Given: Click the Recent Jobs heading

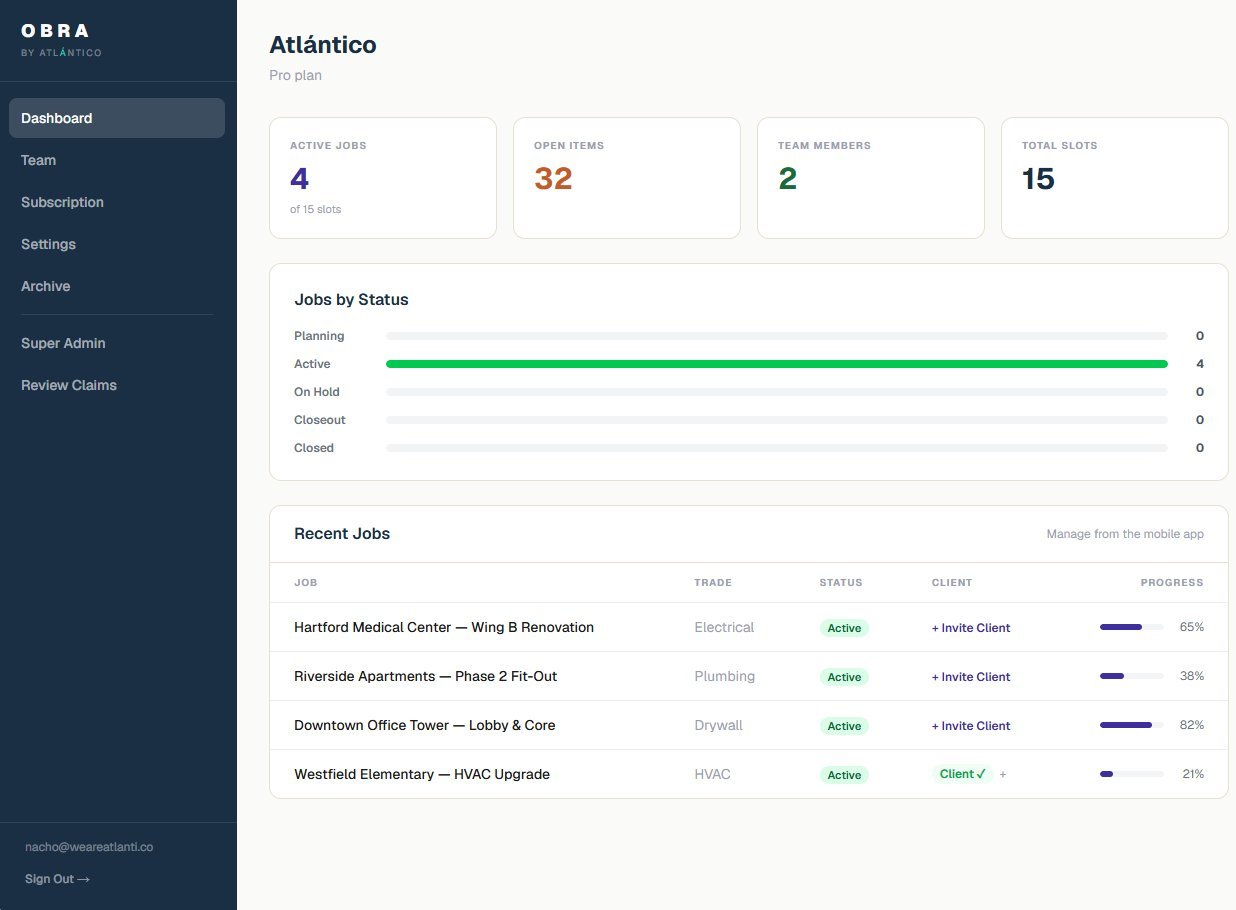Looking at the screenshot, I should click(342, 533).
